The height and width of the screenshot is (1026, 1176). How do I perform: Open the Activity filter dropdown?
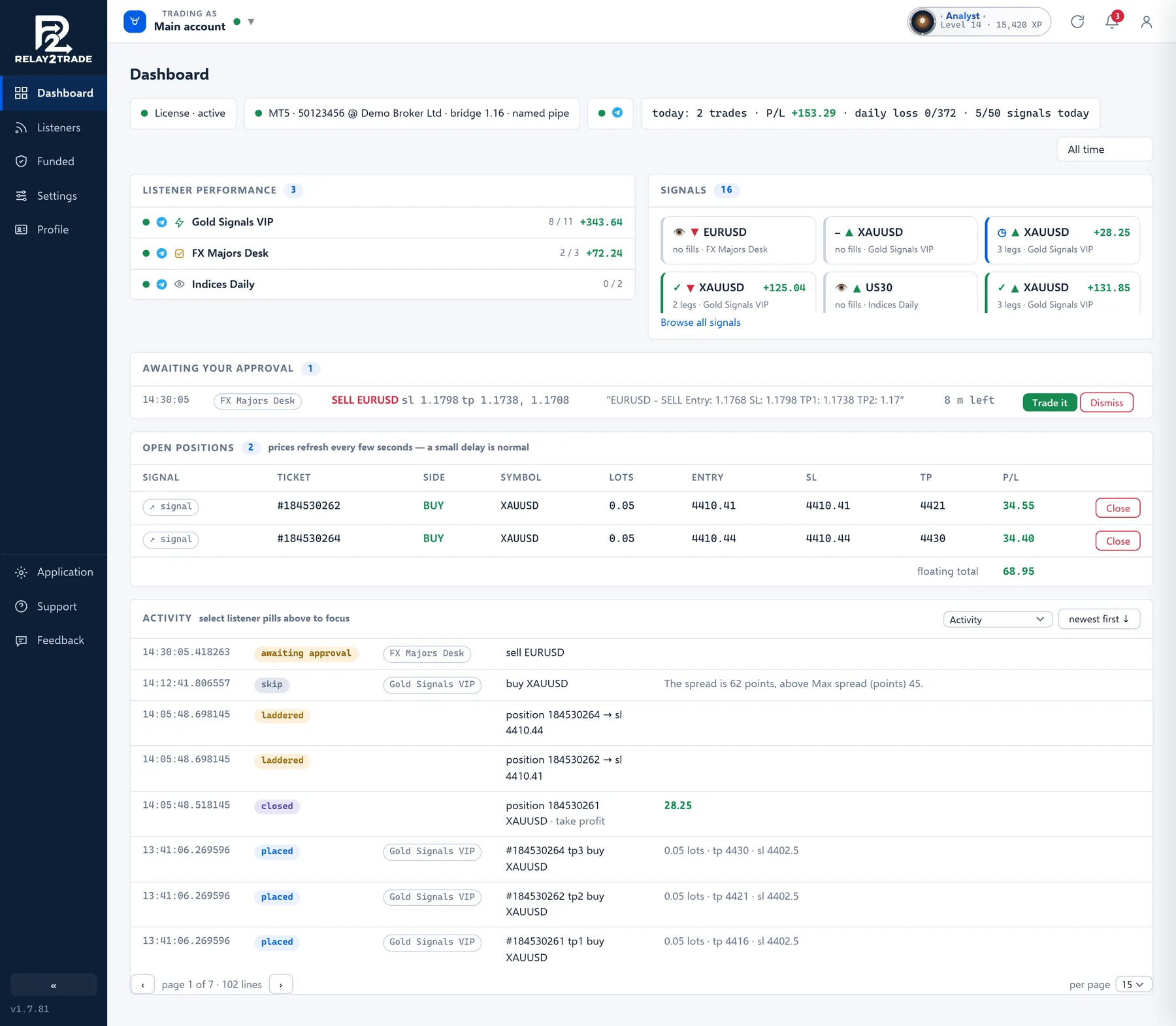[998, 619]
